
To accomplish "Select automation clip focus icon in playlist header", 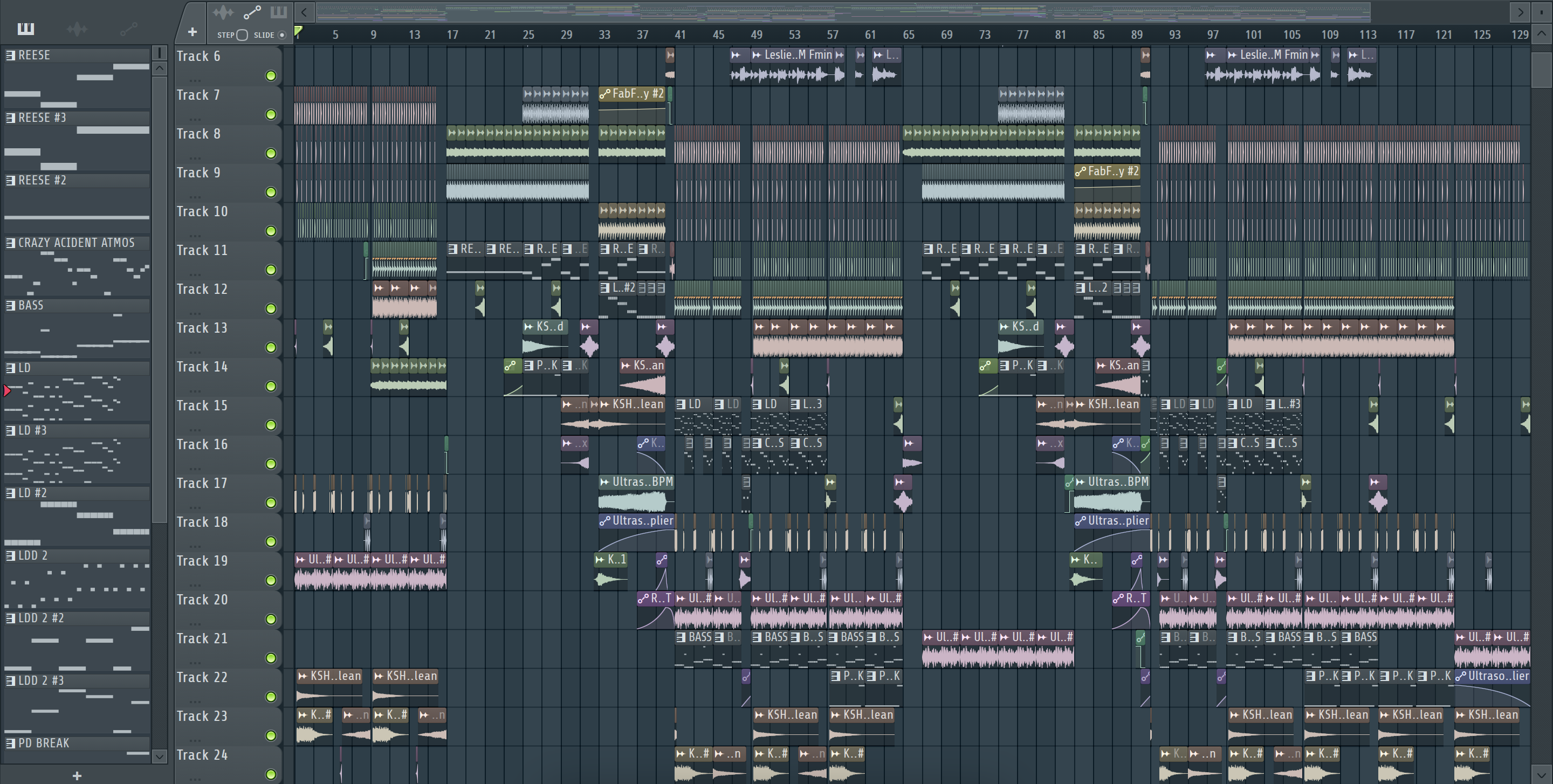I will [252, 12].
